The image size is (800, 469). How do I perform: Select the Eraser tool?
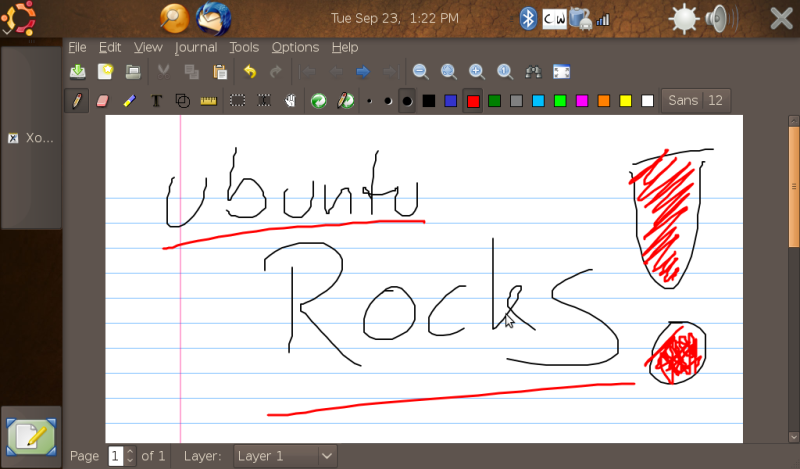[x=103, y=101]
